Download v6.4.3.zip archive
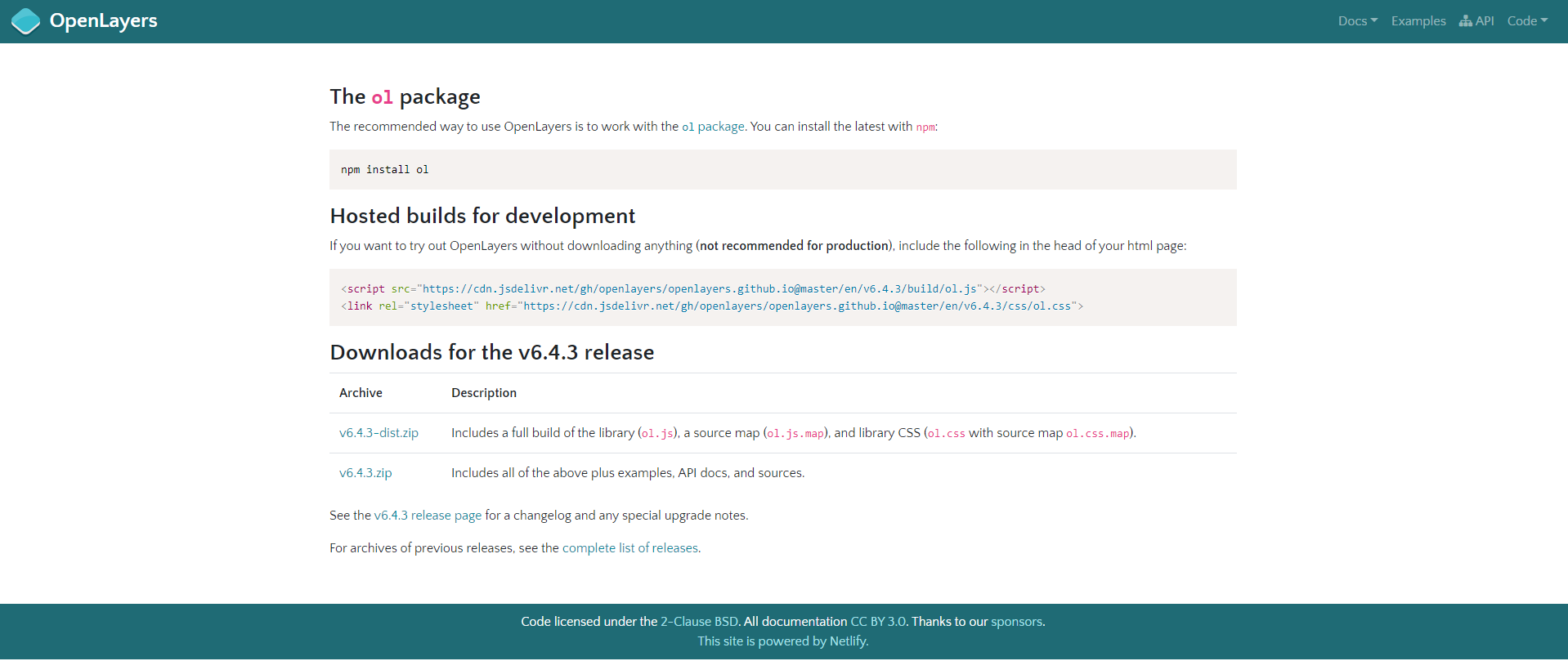 365,473
